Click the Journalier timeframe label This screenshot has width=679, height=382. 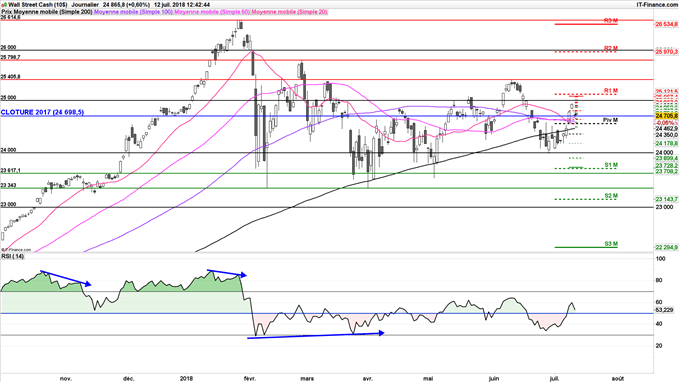click(86, 5)
